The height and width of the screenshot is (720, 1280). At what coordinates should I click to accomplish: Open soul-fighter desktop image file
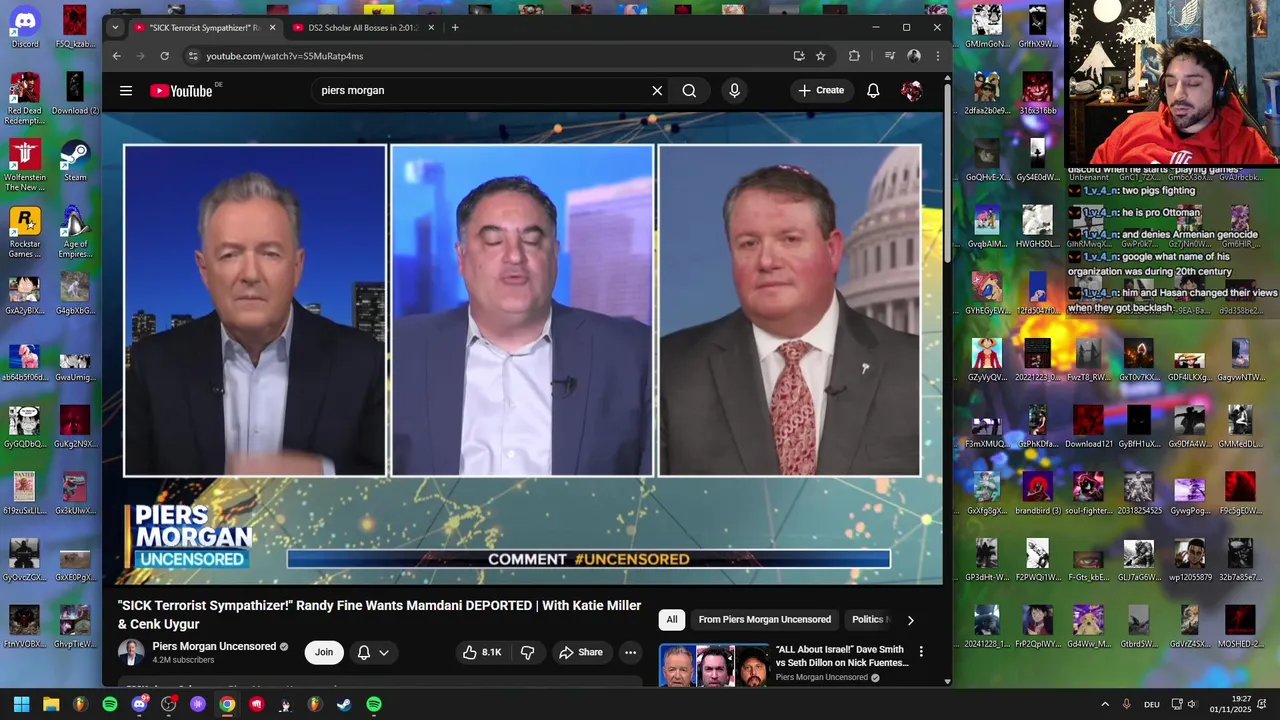pyautogui.click(x=1088, y=493)
